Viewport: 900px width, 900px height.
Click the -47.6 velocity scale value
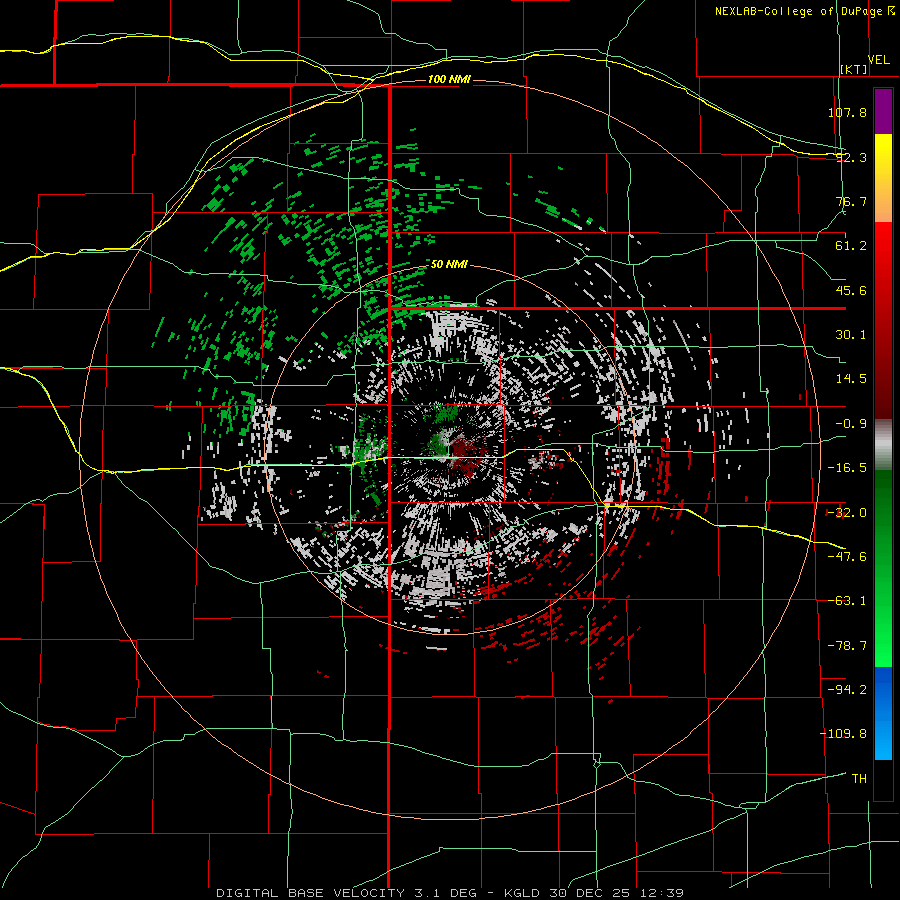(x=847, y=557)
